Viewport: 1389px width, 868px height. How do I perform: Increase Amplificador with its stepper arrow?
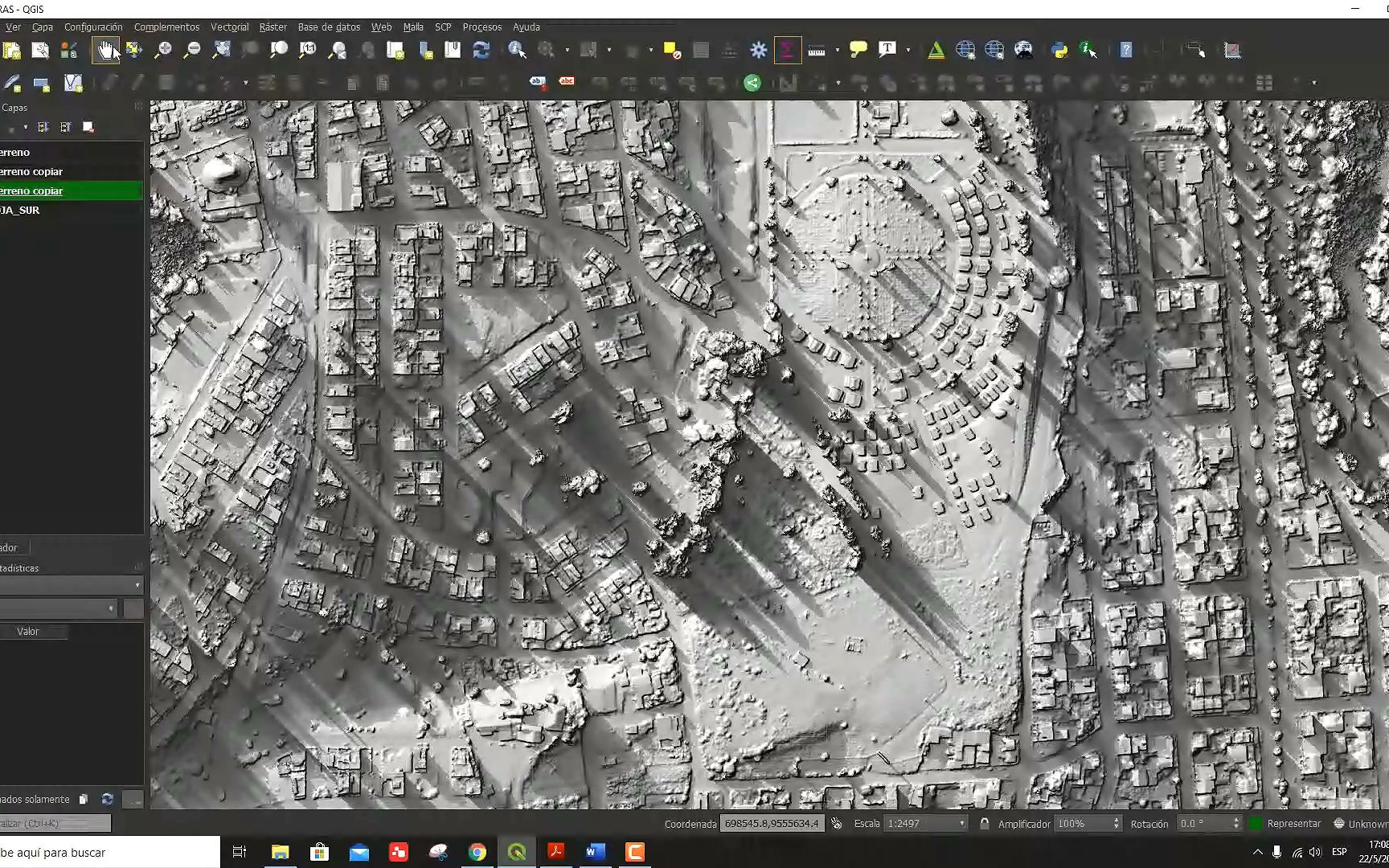point(1116,819)
